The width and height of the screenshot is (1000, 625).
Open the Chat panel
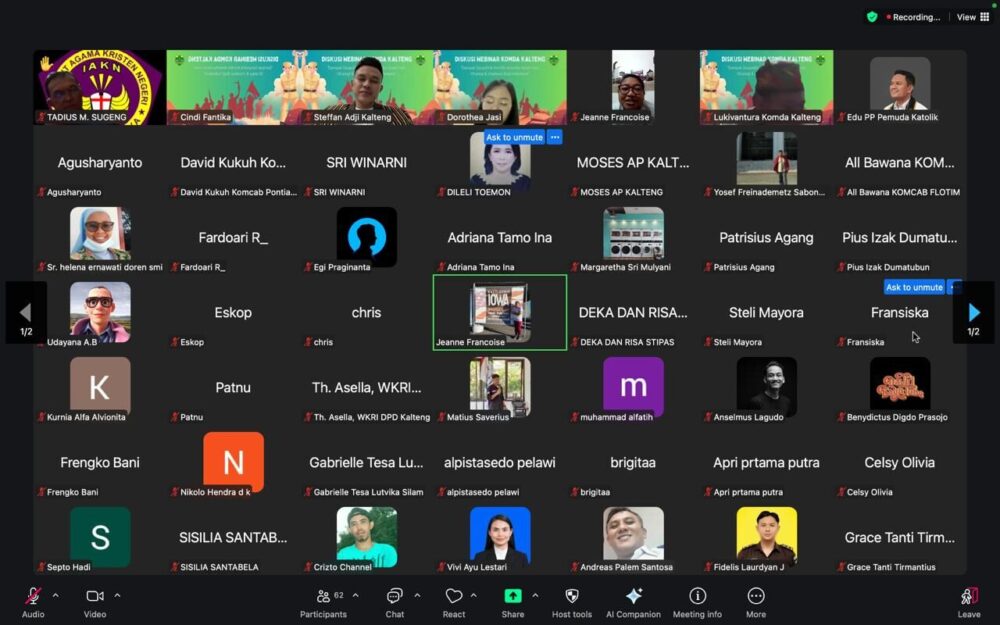click(395, 597)
